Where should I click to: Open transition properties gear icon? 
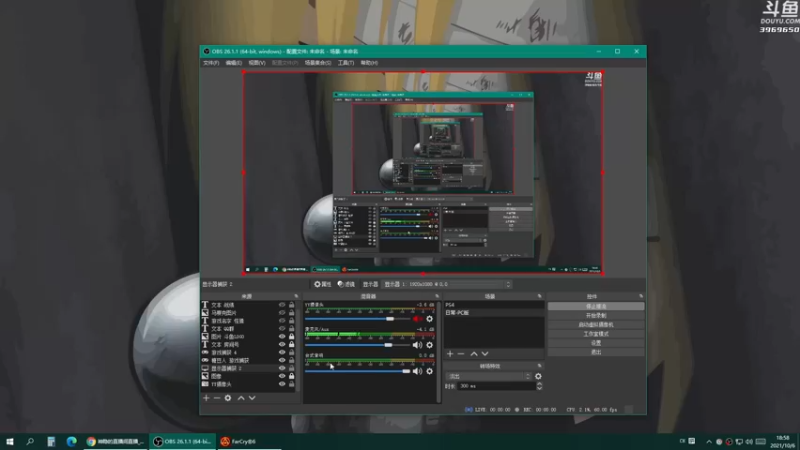(538, 377)
